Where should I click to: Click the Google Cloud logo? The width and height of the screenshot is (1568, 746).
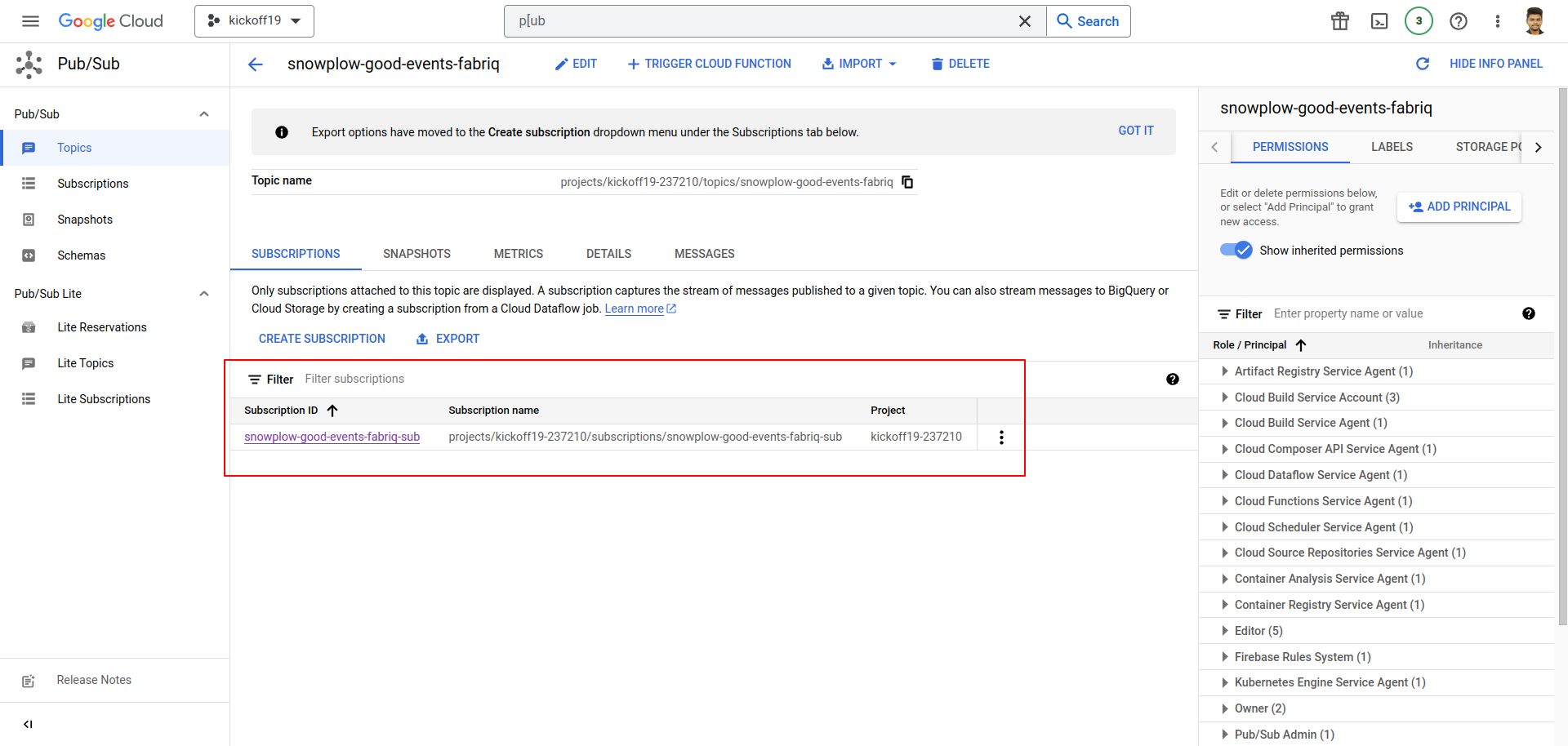point(111,21)
